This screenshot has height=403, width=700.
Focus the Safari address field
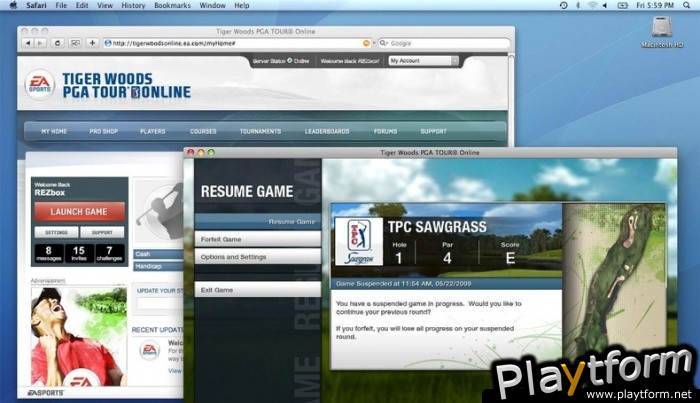pyautogui.click(x=238, y=43)
